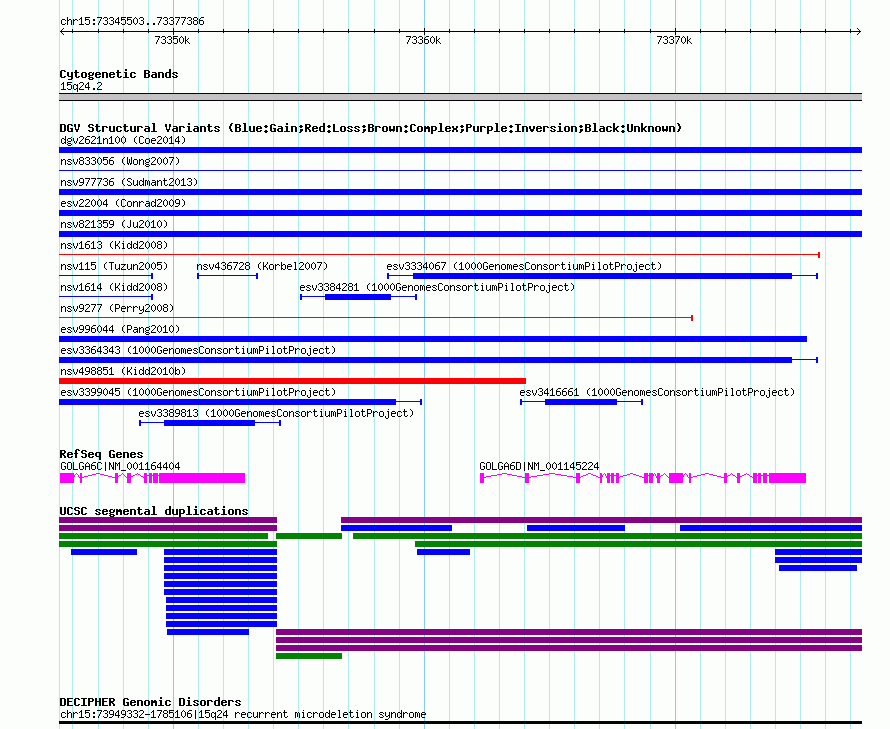Click the nsv436728 blue interval glyph

[x=228, y=276]
